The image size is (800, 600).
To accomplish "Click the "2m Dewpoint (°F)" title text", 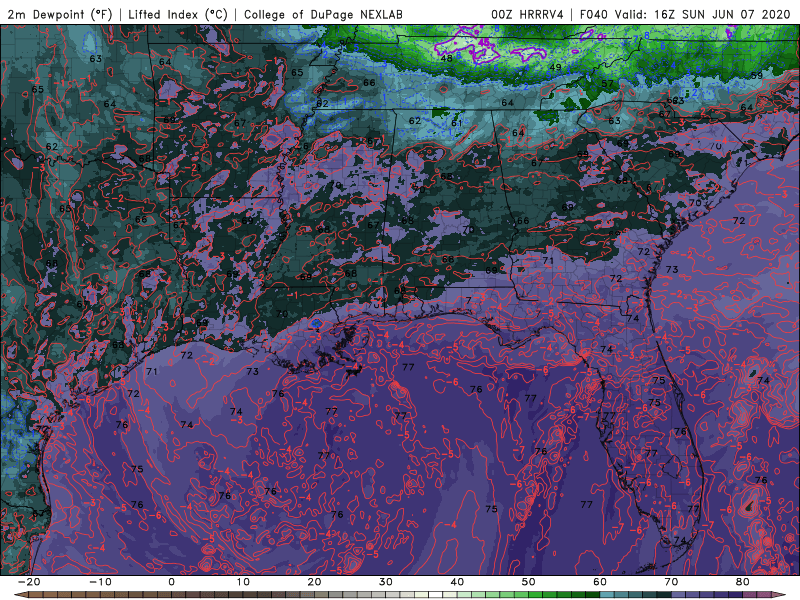I will (x=59, y=14).
